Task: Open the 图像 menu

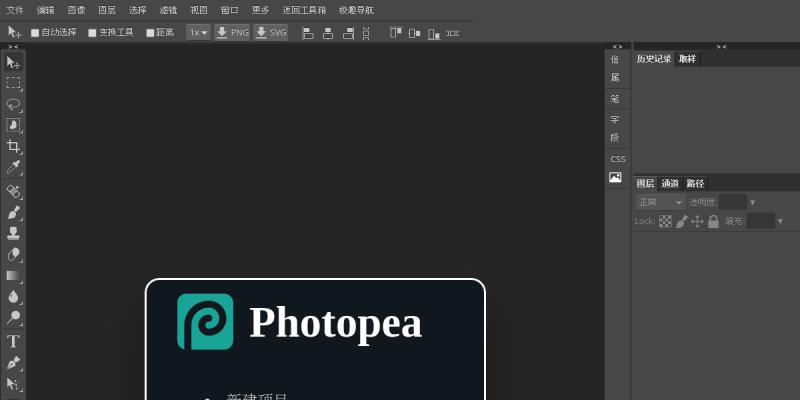Action: click(x=76, y=10)
